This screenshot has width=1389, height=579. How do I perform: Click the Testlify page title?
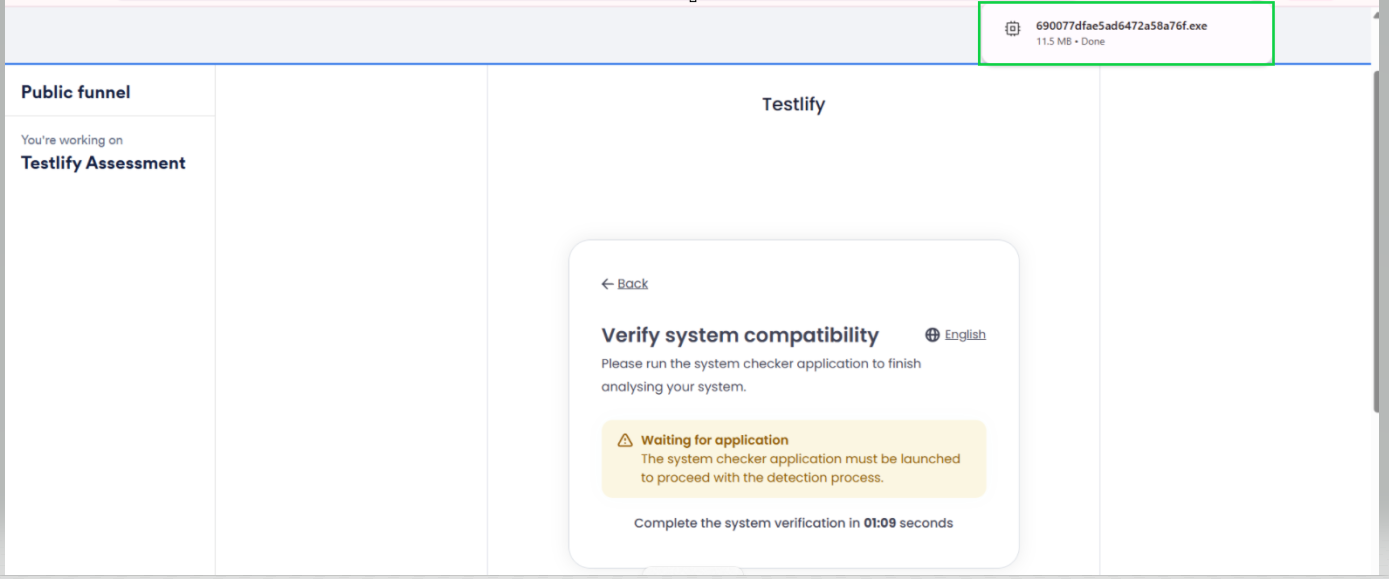point(793,104)
